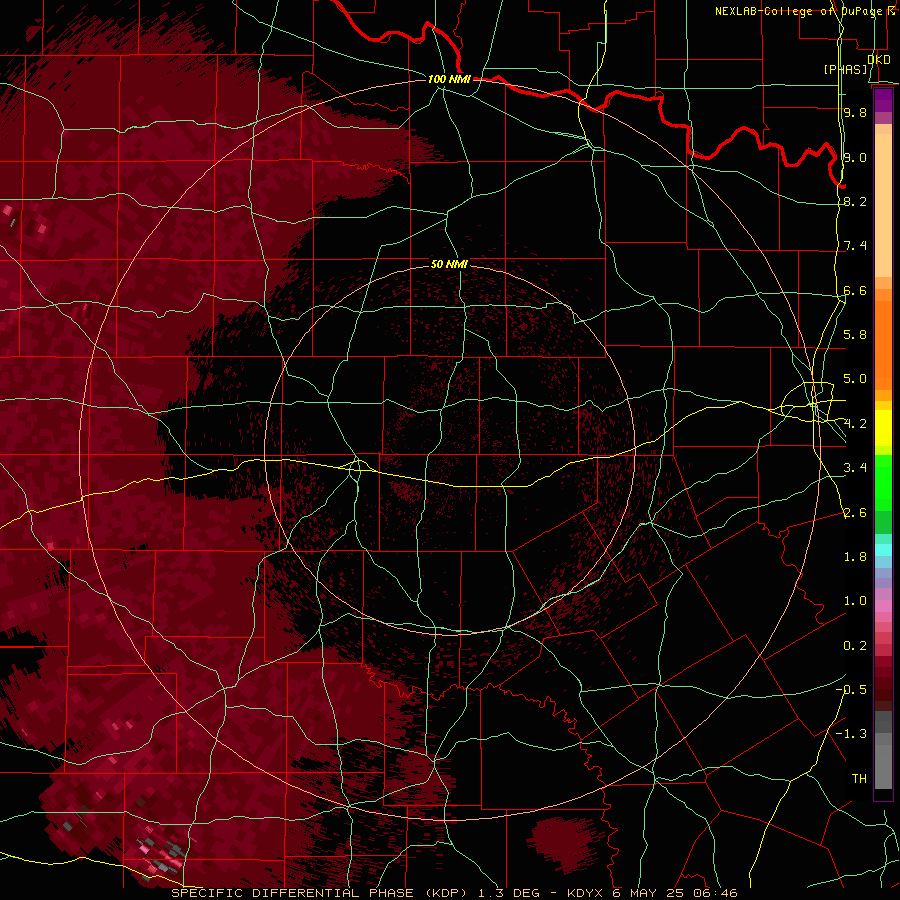The width and height of the screenshot is (900, 900).
Task: Click the 1.8 legend value
Action: [x=855, y=557]
